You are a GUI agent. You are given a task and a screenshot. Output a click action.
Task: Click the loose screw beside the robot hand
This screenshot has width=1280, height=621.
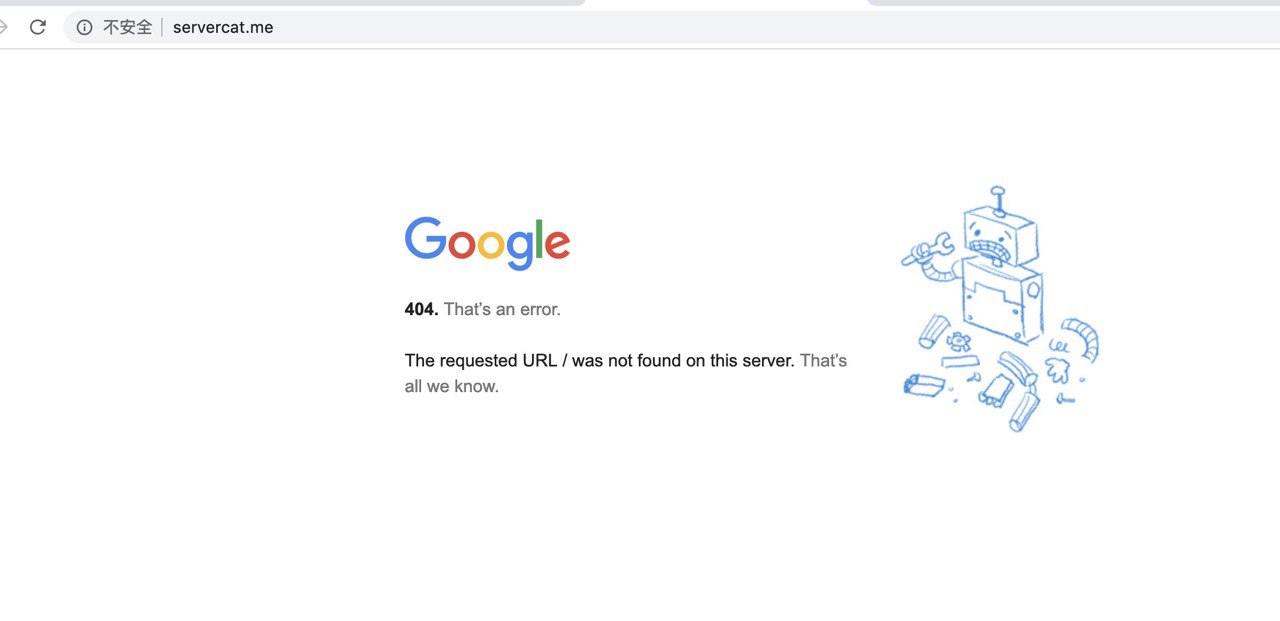click(x=1066, y=399)
